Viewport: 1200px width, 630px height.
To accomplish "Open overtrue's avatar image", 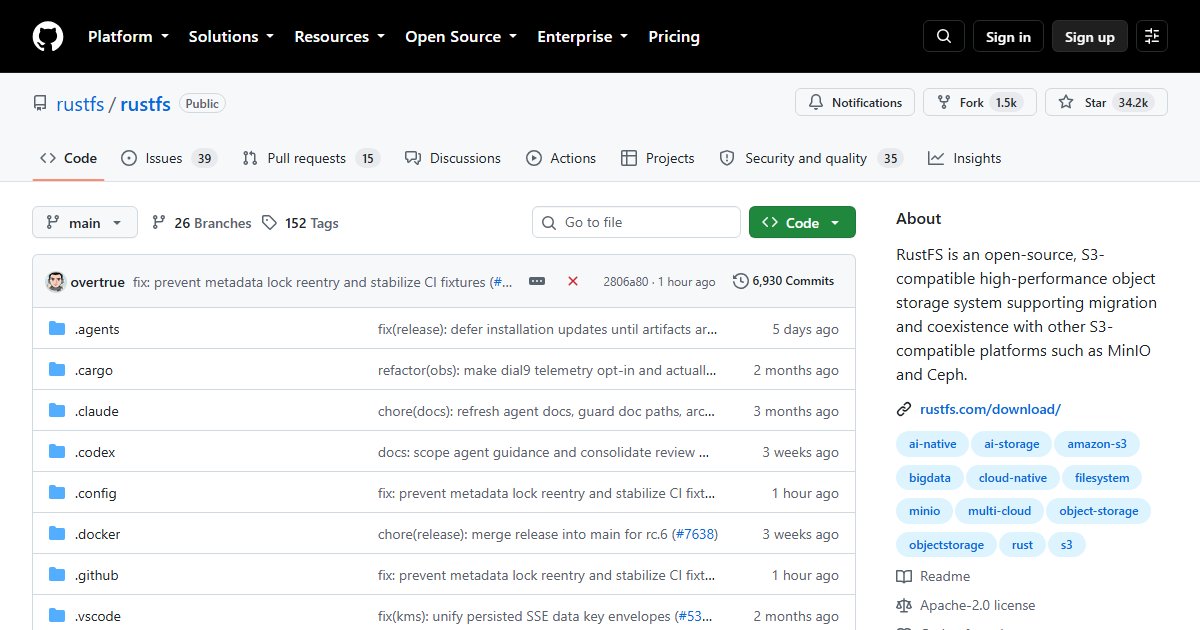I will [56, 282].
